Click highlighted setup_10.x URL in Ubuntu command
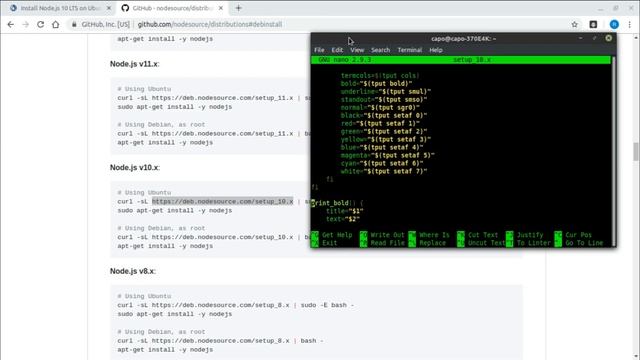The width and height of the screenshot is (640, 360). 222,202
